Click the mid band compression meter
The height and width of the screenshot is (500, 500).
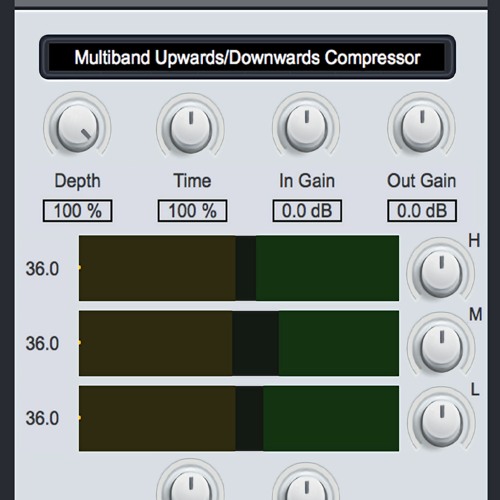click(239, 343)
